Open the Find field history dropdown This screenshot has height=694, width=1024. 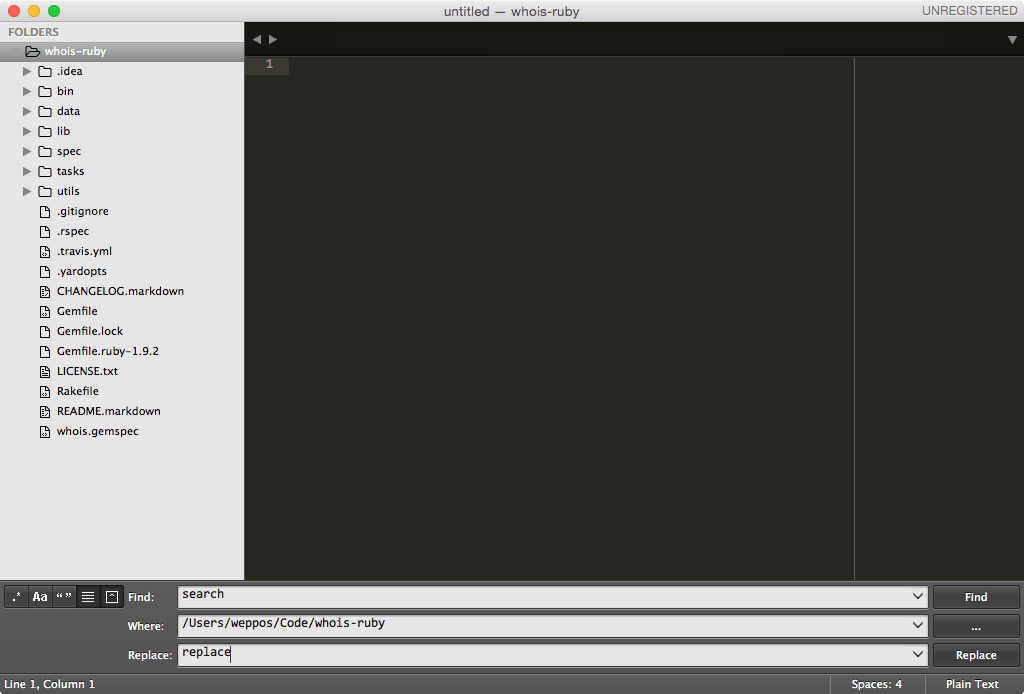point(917,596)
